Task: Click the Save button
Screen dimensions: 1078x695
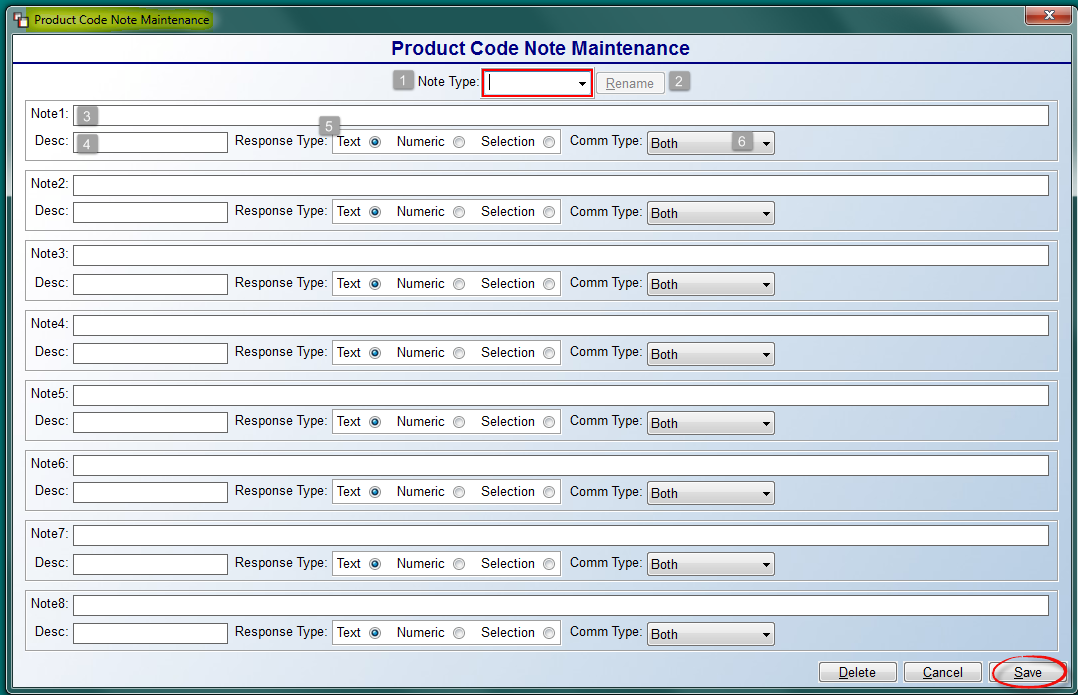Action: [x=1027, y=672]
